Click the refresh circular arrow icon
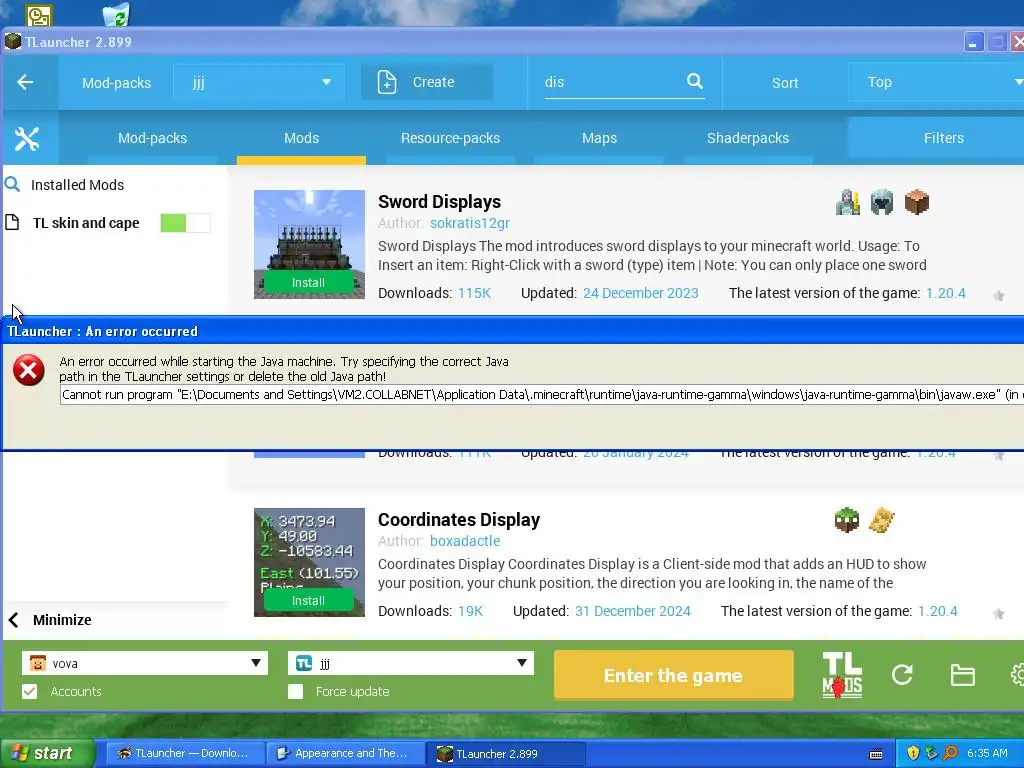 pos(902,675)
